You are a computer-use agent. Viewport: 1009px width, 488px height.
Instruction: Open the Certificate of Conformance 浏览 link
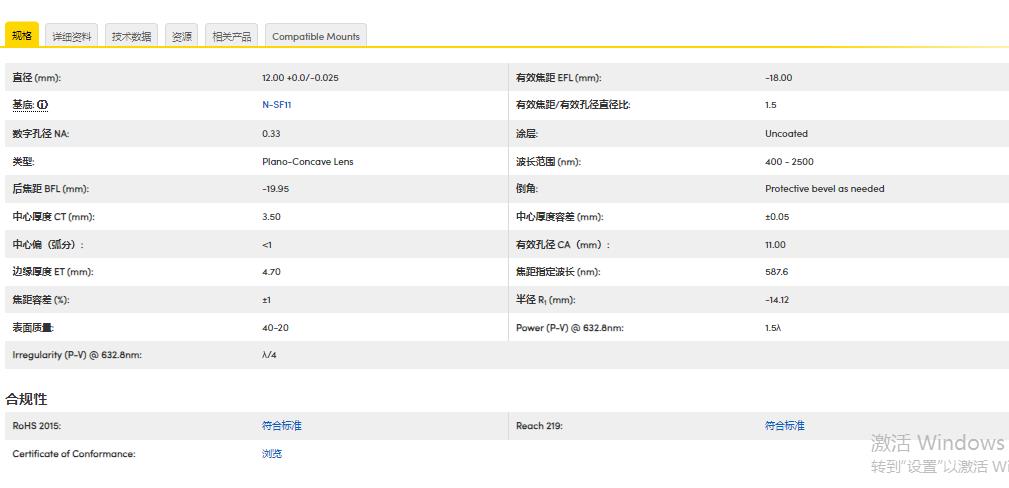pyautogui.click(x=272, y=454)
